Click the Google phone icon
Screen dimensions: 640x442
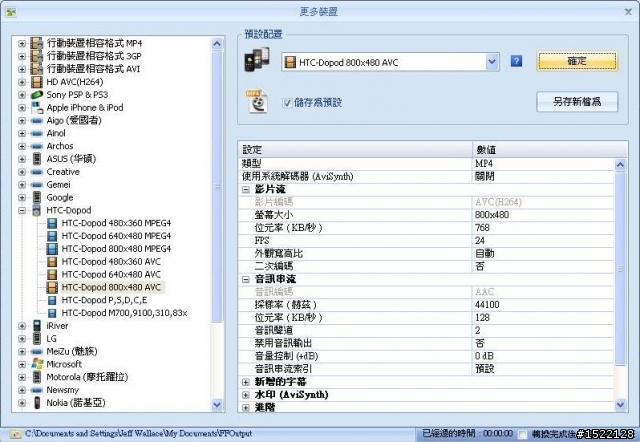tap(37, 198)
